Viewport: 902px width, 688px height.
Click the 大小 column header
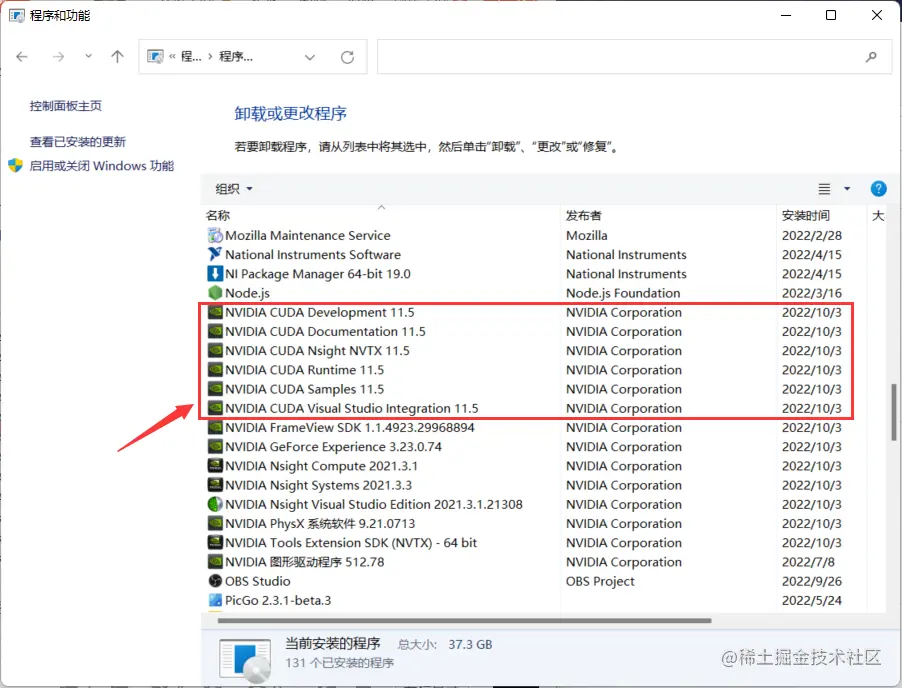[x=878, y=216]
